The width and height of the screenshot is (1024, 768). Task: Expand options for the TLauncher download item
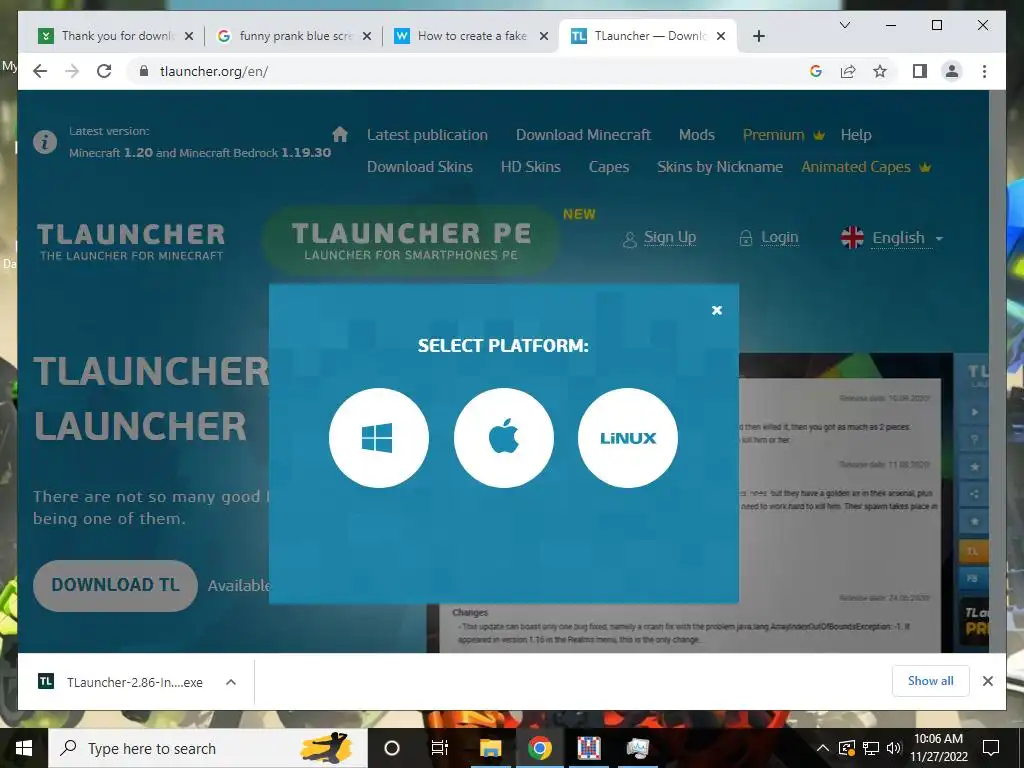(231, 682)
